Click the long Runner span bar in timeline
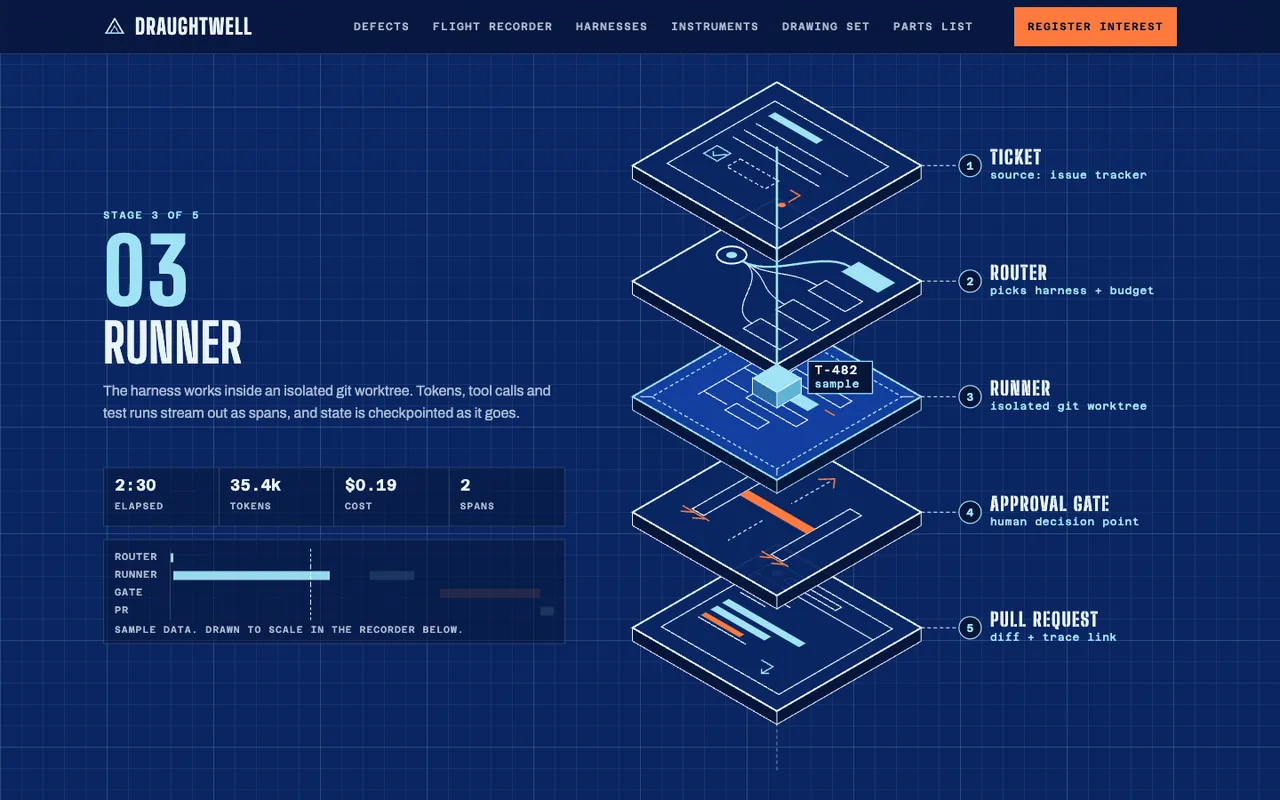Image resolution: width=1280 pixels, height=800 pixels. tap(251, 575)
